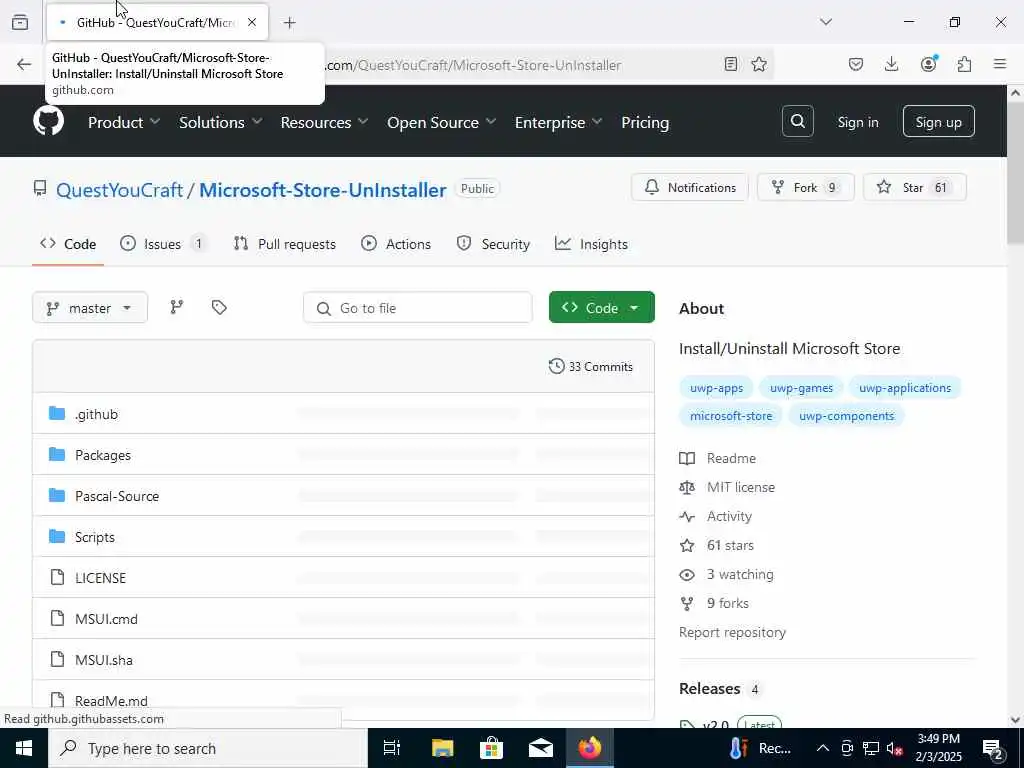Image resolution: width=1024 pixels, height=768 pixels.
Task: Open Task View on the taskbar
Action: pyautogui.click(x=392, y=748)
